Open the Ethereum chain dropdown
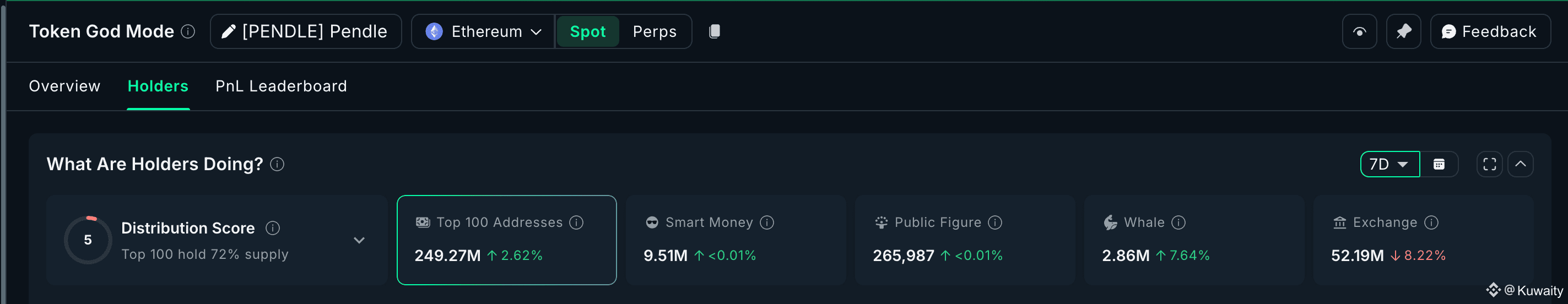Screen dimensions: 1568x304 [x=483, y=31]
